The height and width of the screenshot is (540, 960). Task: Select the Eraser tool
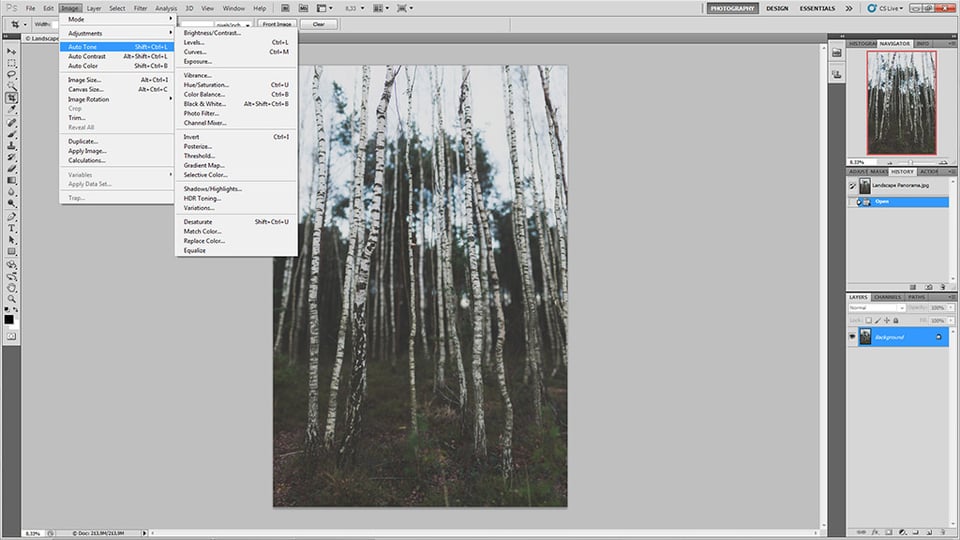point(11,168)
